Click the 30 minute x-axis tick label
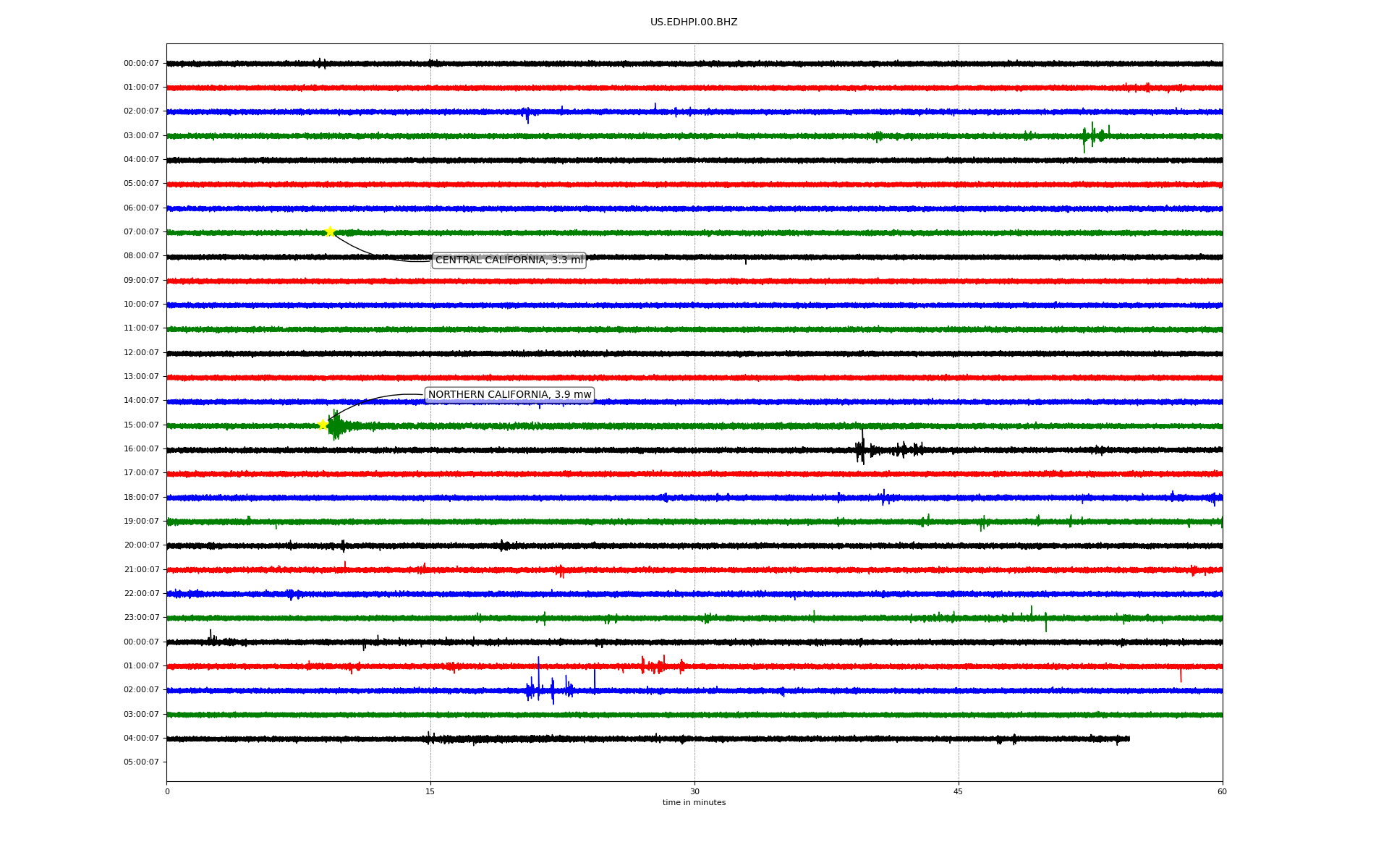 click(x=694, y=792)
